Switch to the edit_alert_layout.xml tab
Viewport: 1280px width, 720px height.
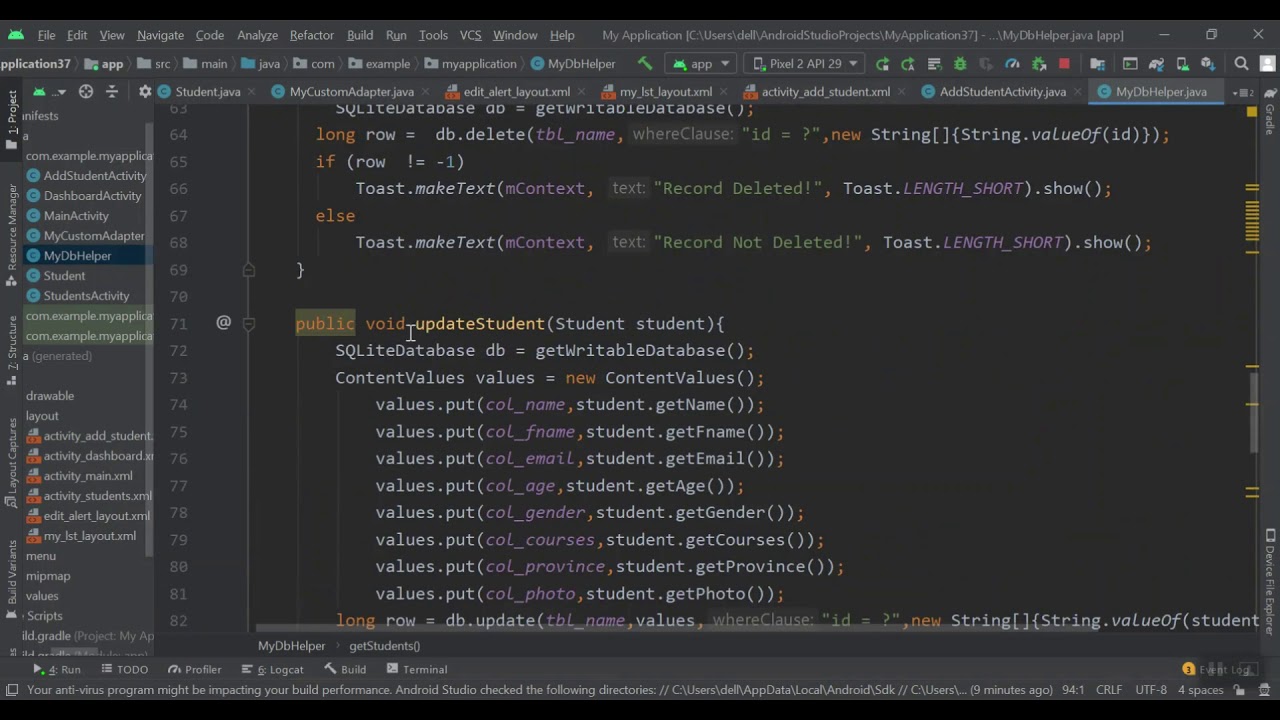coord(516,91)
